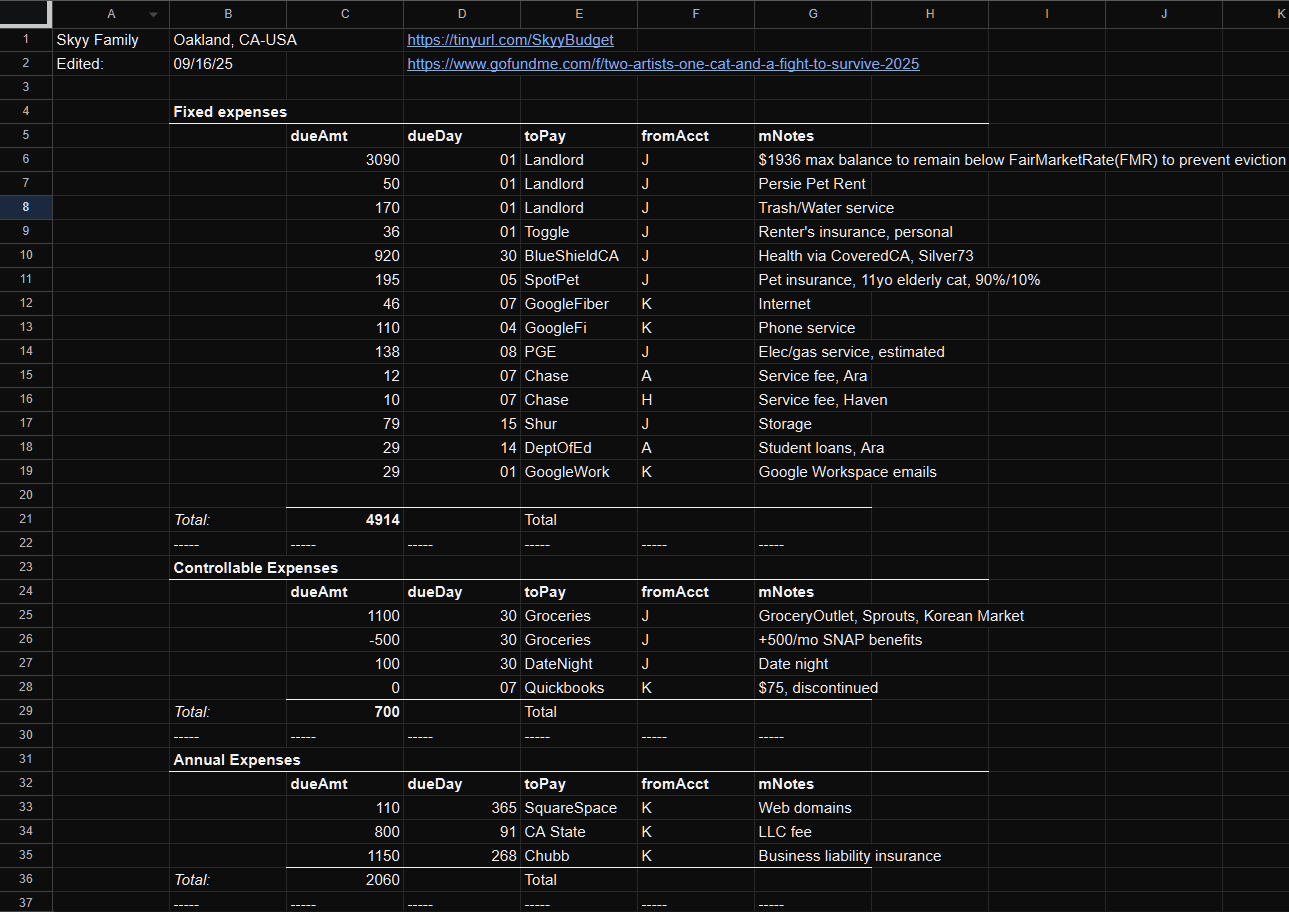Select column G header

[x=812, y=14]
